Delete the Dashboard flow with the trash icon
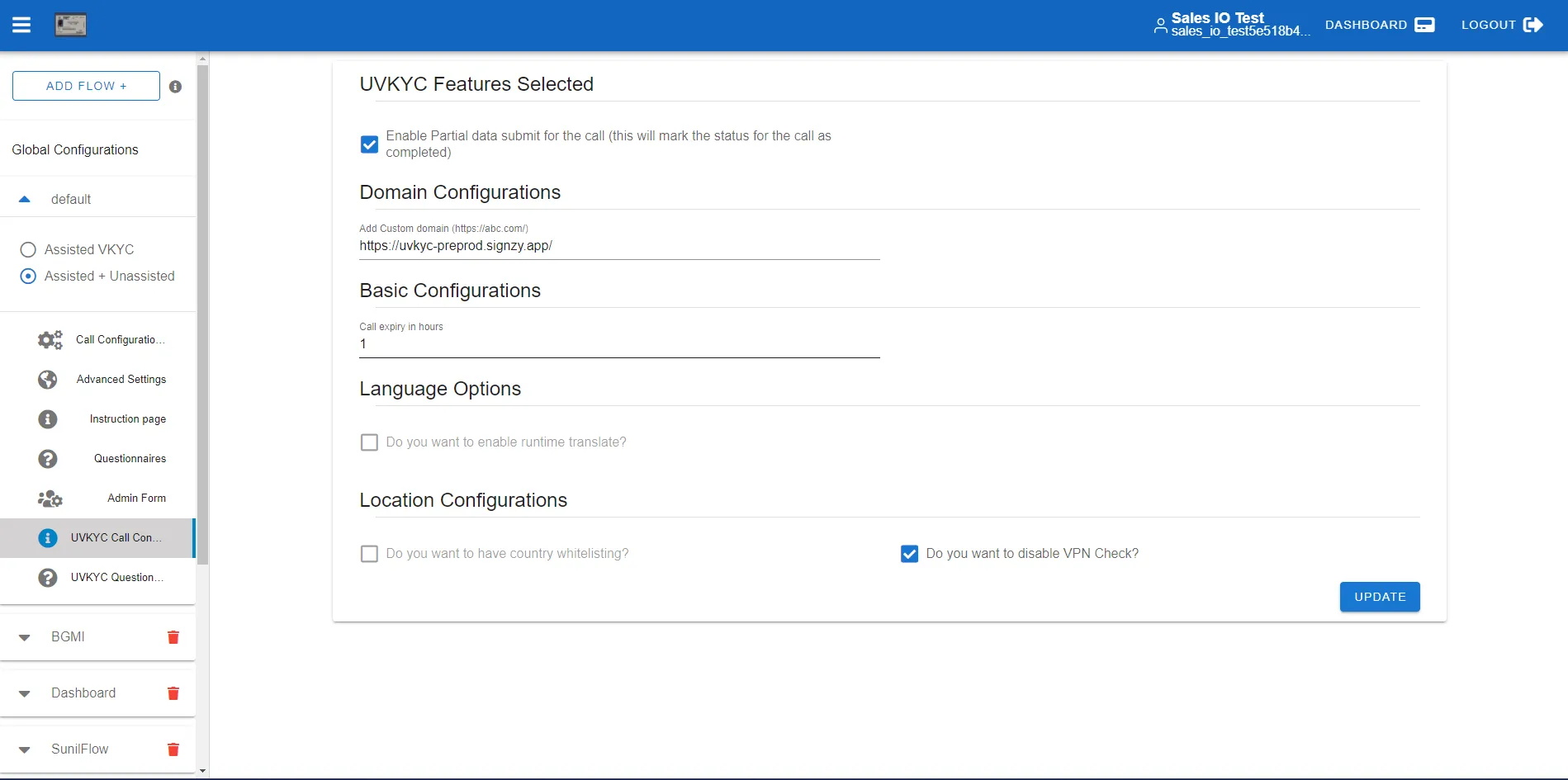Screen dimensions: 1568x780 click(x=173, y=693)
